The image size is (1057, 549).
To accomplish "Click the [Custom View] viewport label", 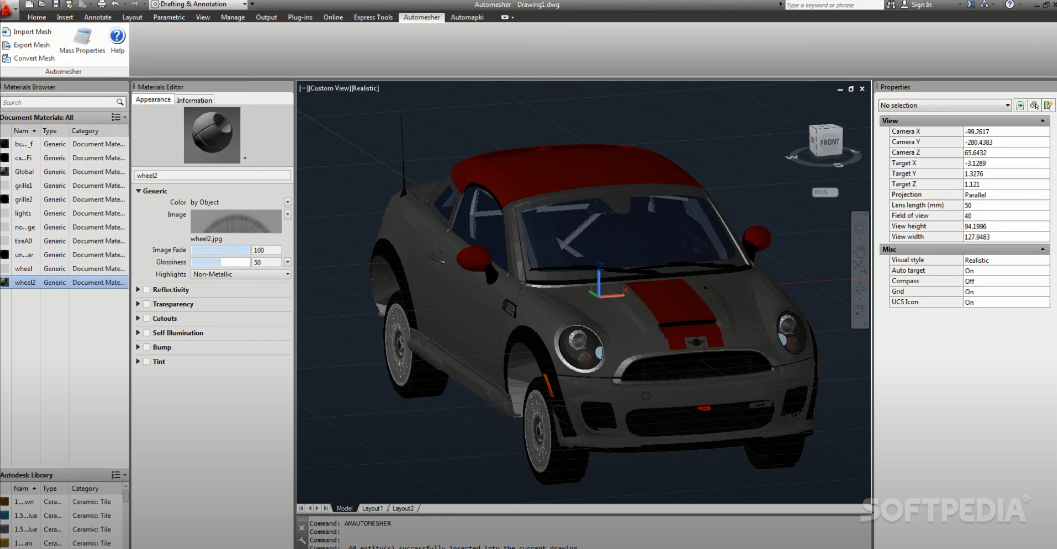I will point(330,88).
